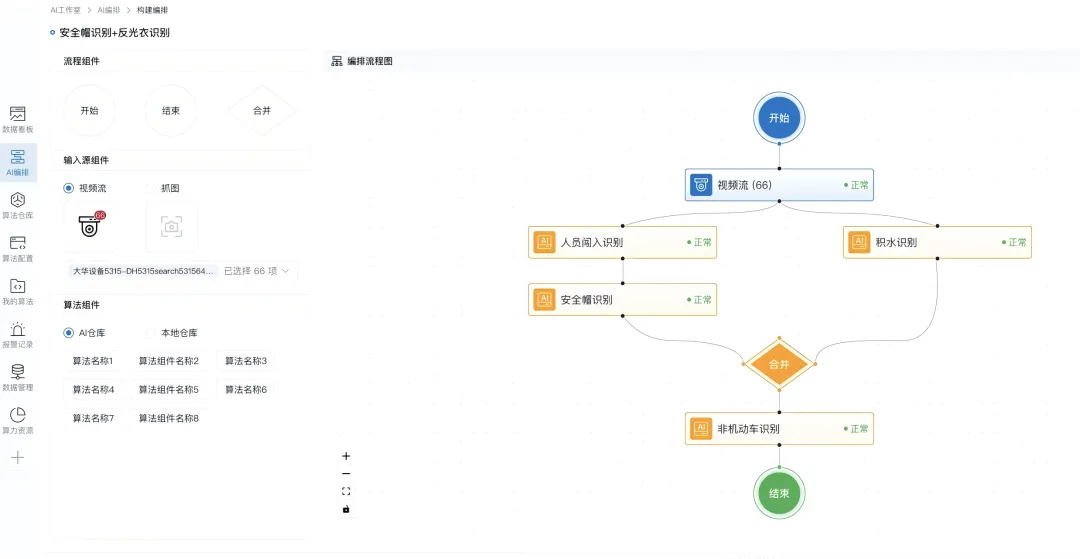
Task: Open the 报警记录 alarm icon
Action: click(18, 329)
